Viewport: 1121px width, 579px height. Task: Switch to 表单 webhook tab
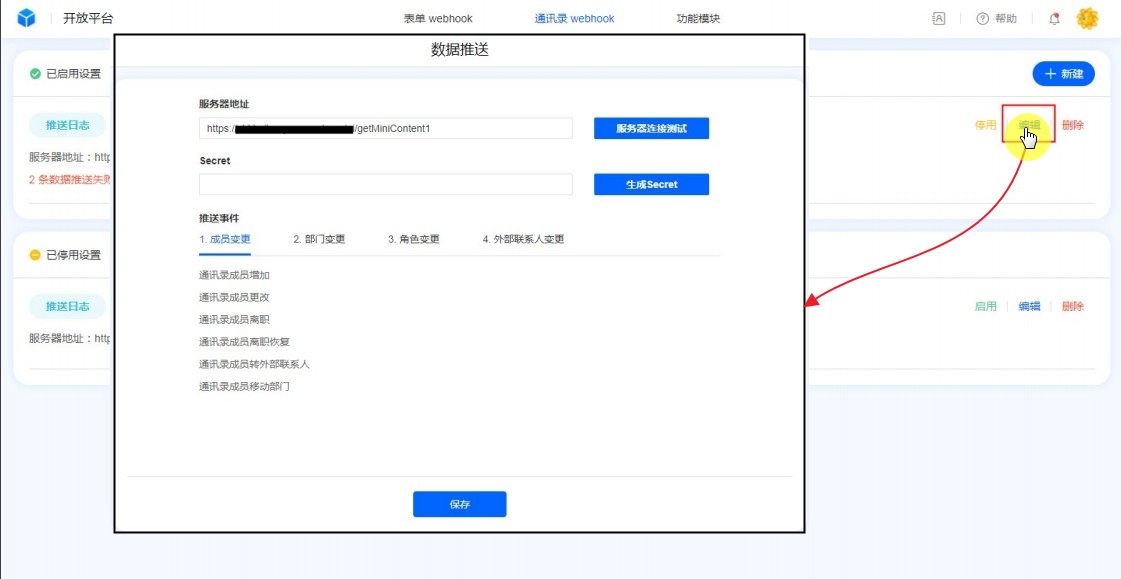coord(438,19)
